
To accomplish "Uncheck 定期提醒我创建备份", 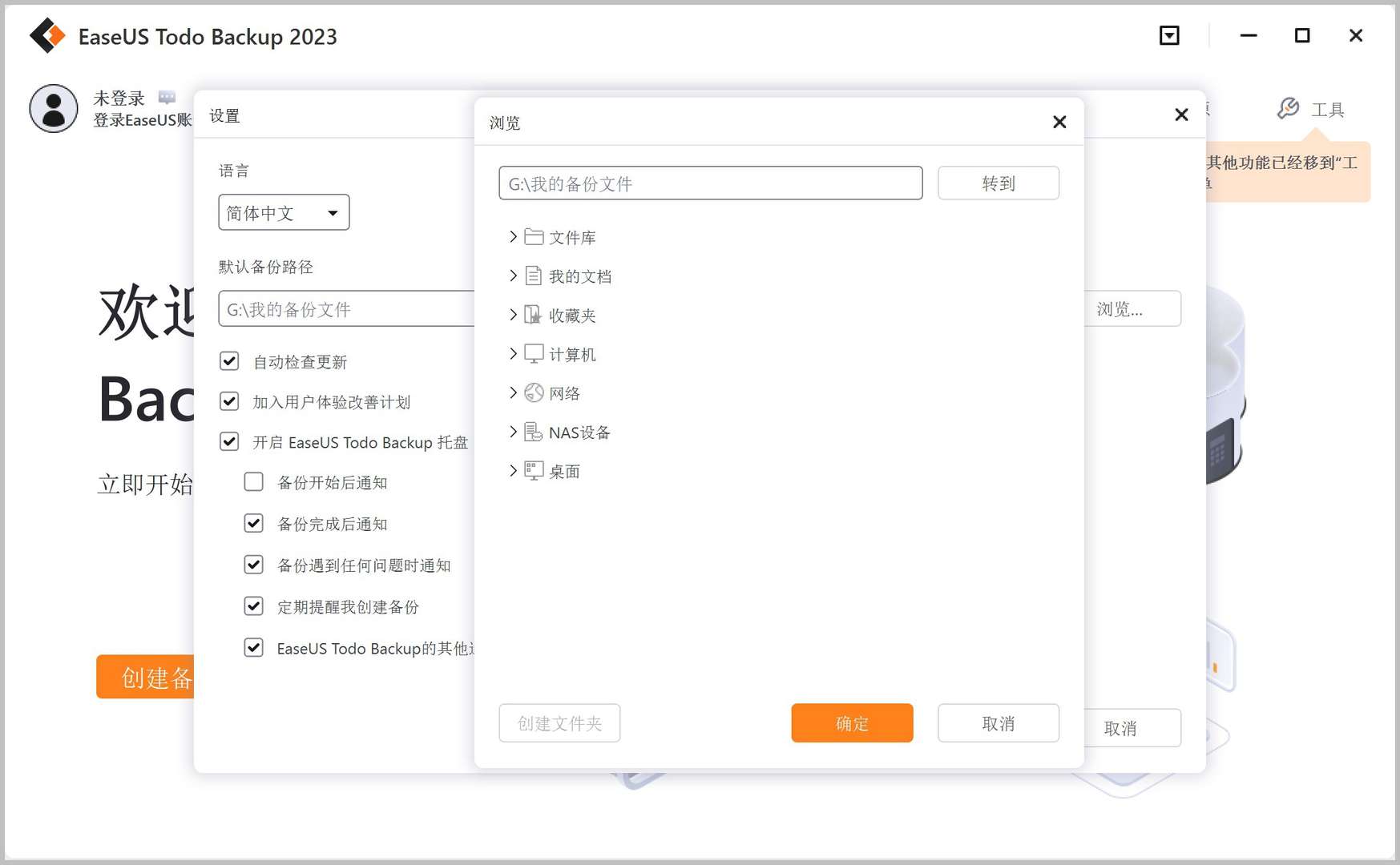I will [x=253, y=606].
